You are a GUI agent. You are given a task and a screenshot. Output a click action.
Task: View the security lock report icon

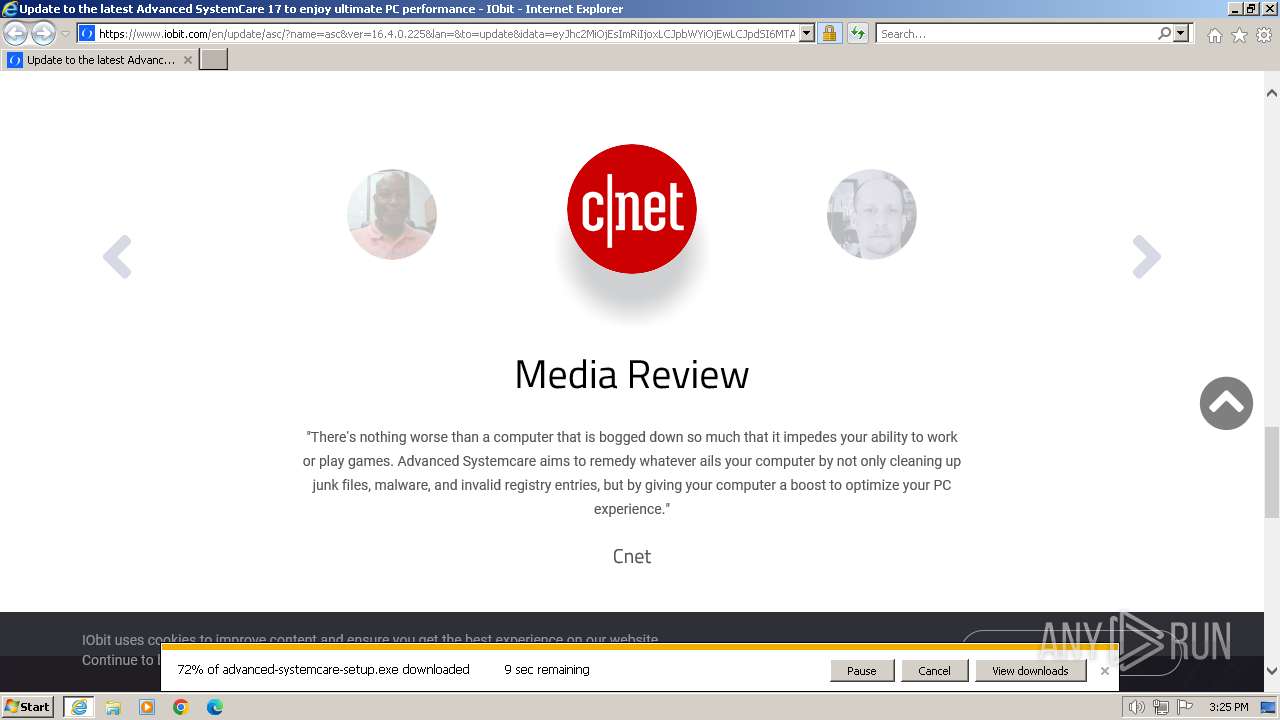829,34
